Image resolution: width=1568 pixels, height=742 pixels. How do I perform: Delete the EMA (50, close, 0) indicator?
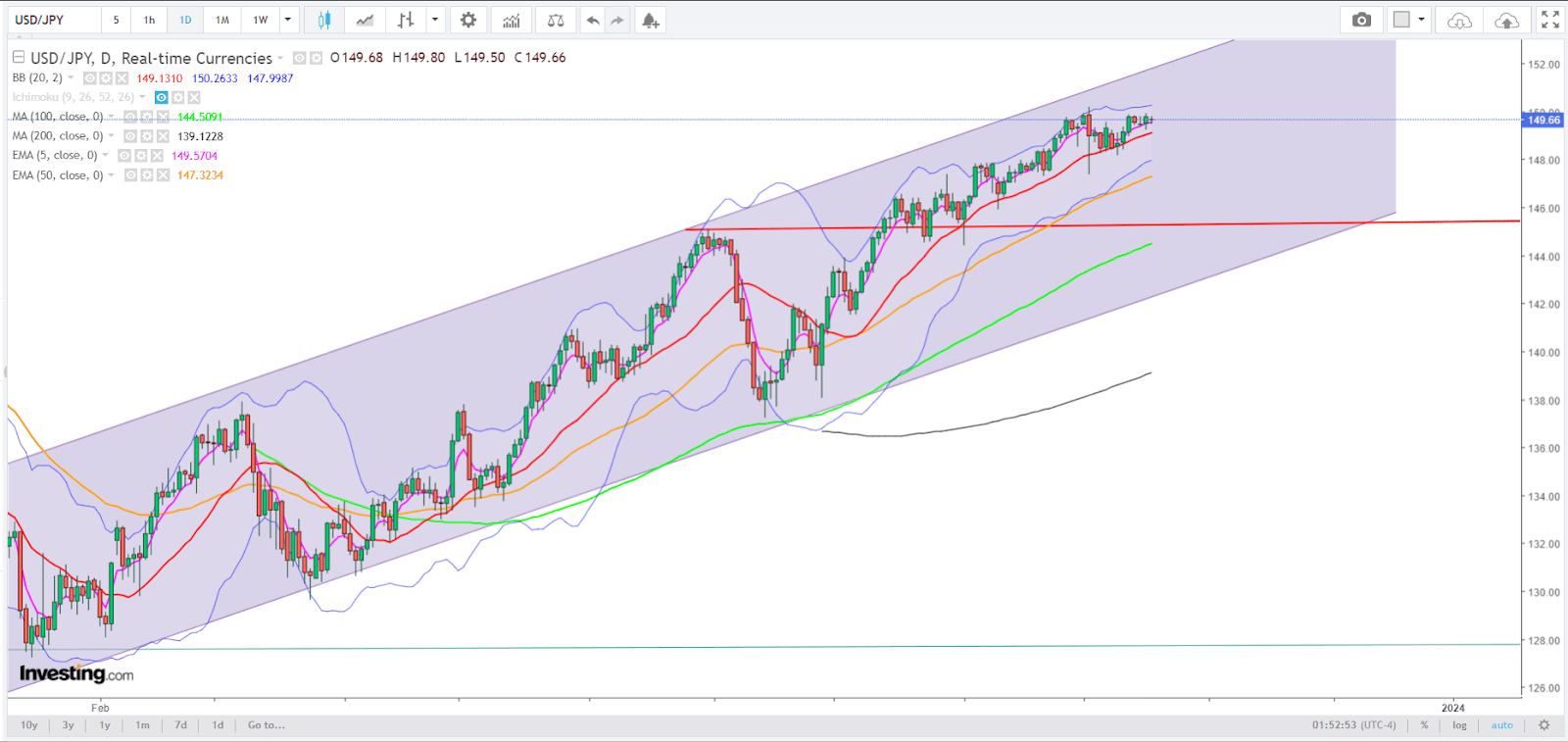pos(163,175)
